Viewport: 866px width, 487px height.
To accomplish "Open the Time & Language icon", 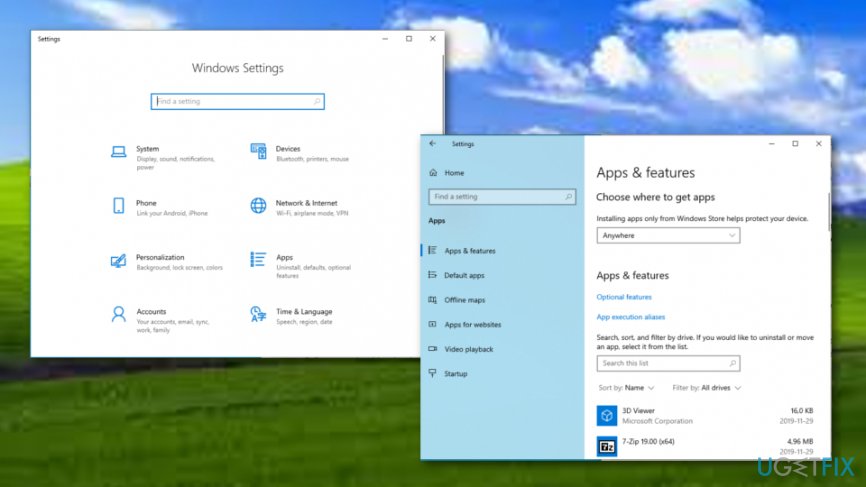I will pos(258,314).
